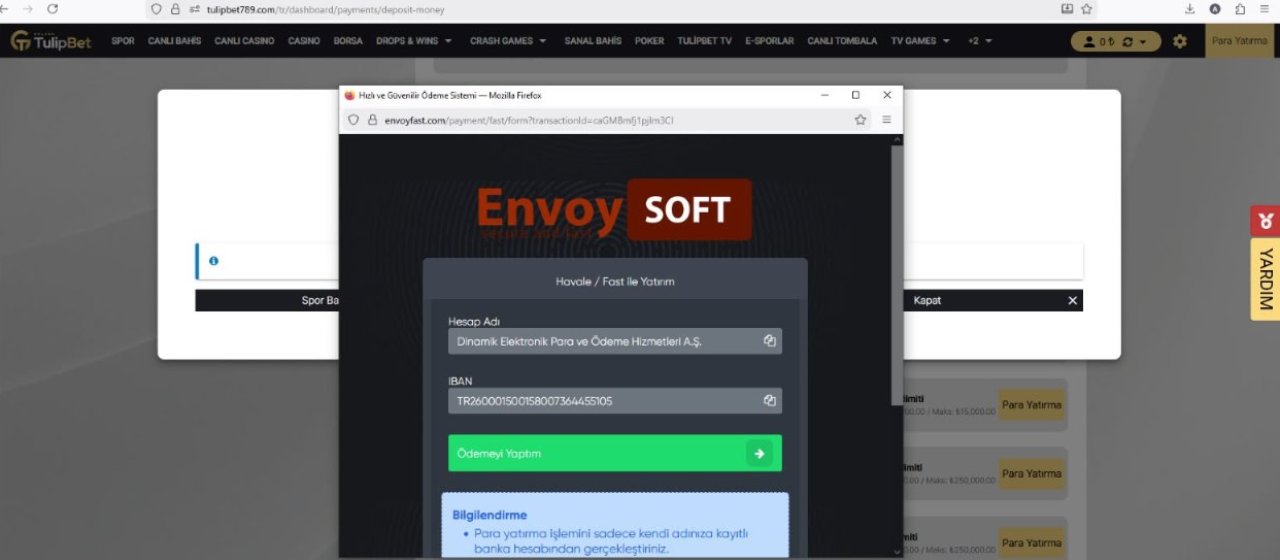The height and width of the screenshot is (560, 1280).
Task: Open the E-SPORLAR menu item
Action: (769, 41)
